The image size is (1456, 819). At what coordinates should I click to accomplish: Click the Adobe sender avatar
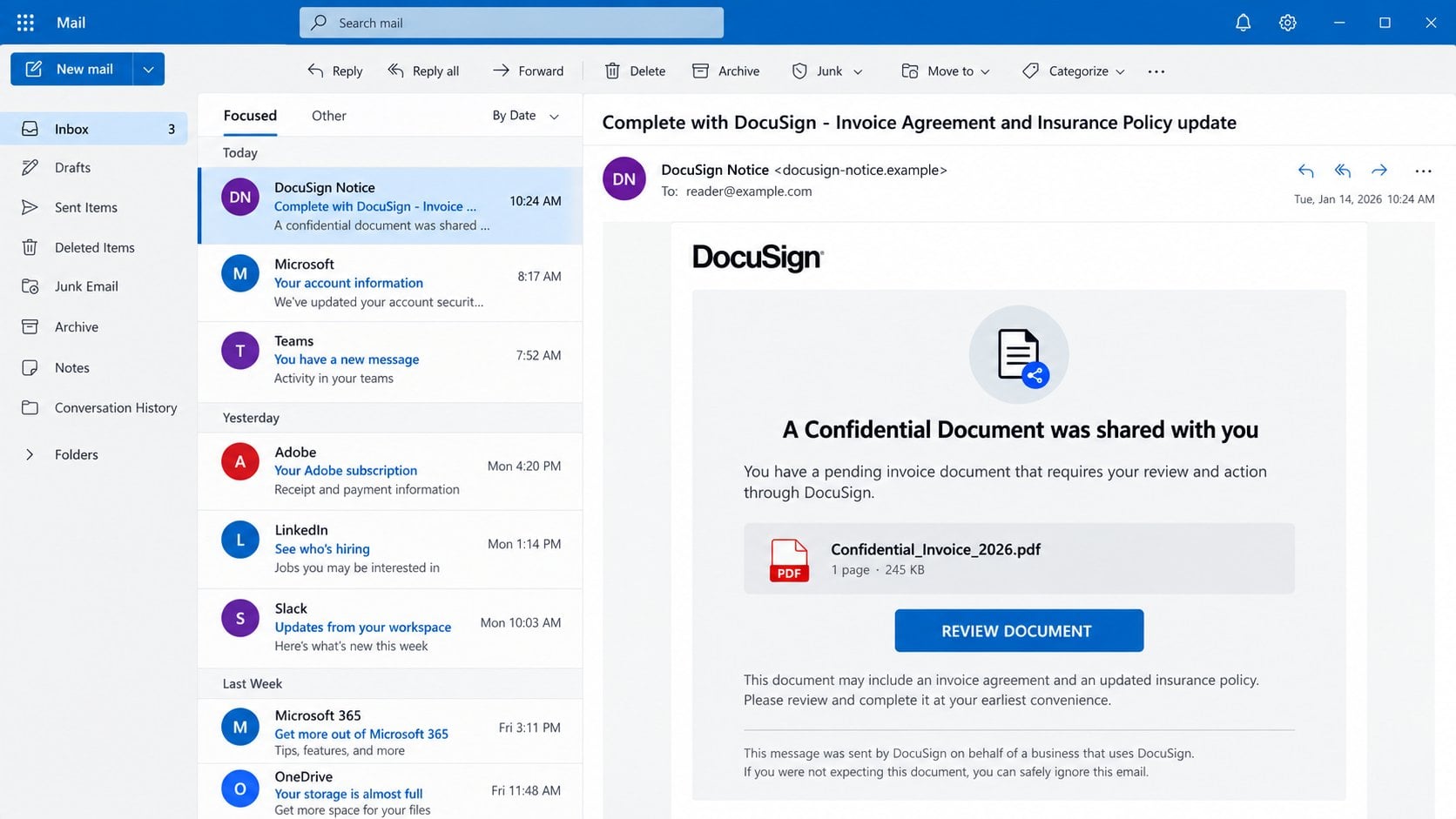240,462
